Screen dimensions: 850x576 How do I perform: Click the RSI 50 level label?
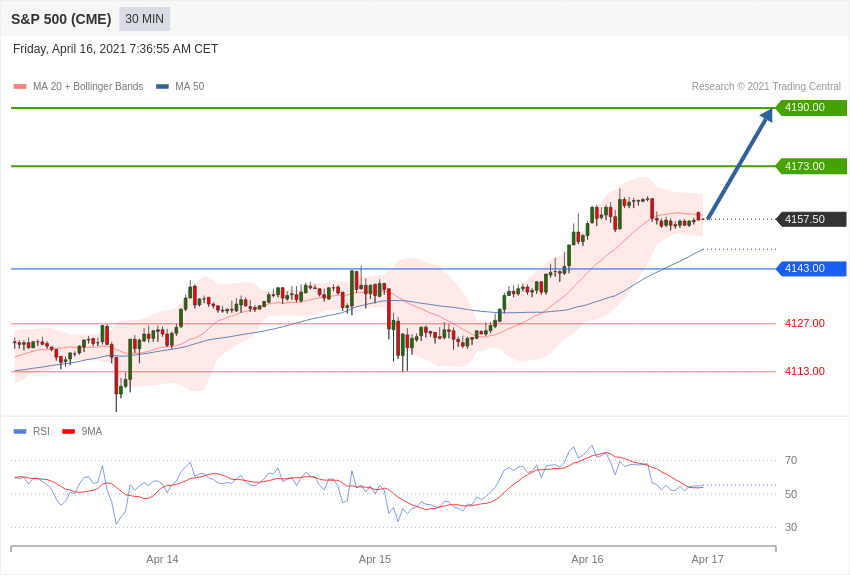point(791,494)
